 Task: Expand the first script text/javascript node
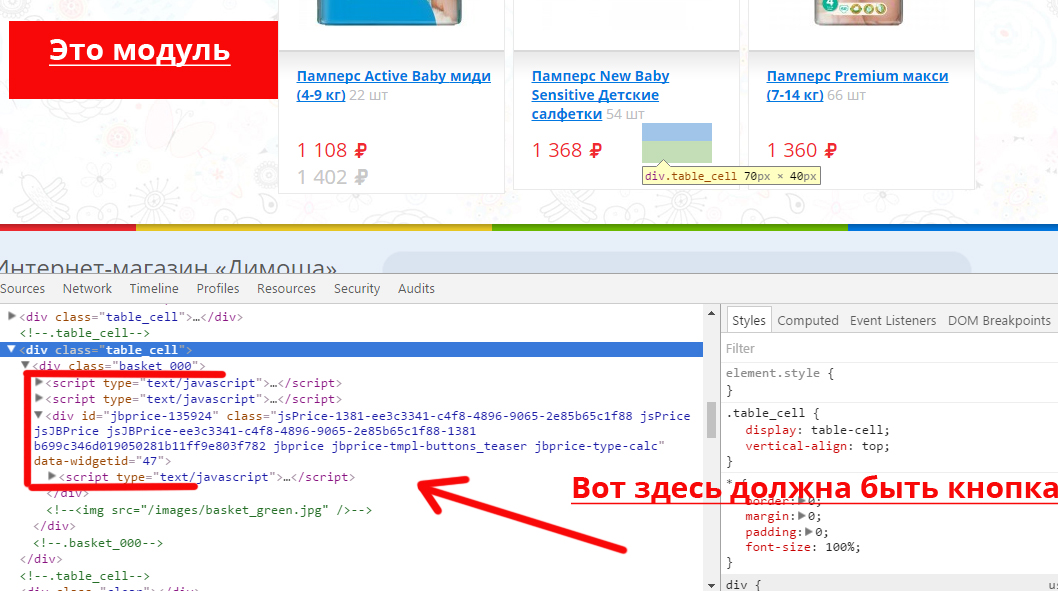coord(39,383)
